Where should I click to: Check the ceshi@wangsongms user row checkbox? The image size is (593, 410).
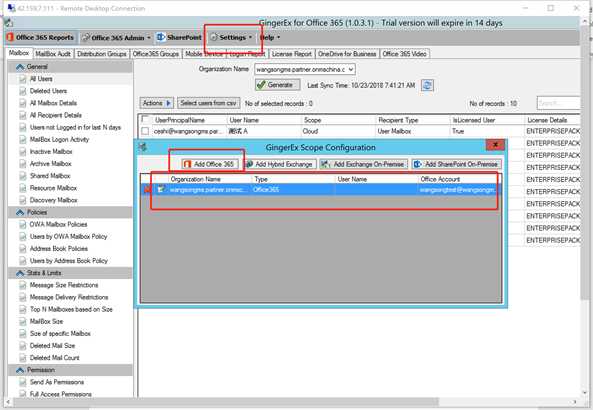click(x=145, y=131)
